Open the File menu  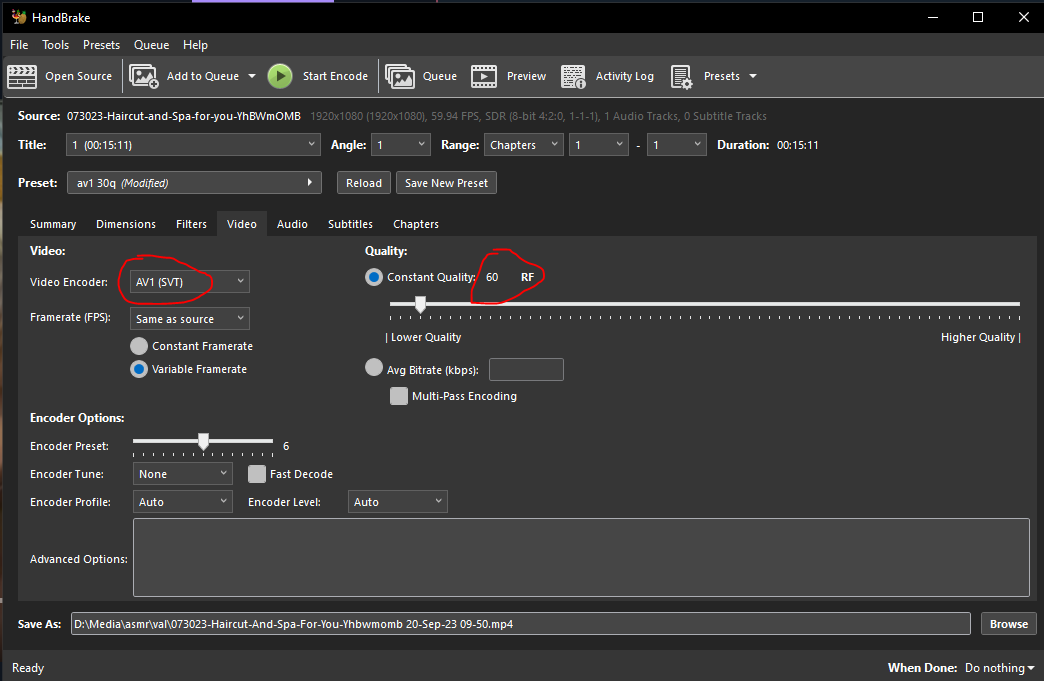pos(19,45)
